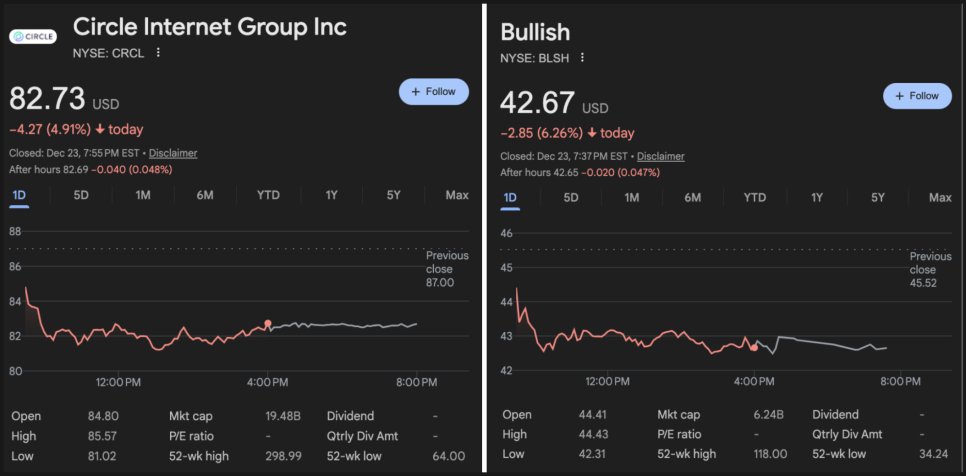This screenshot has height=476, width=966.
Task: View Bullish chart 5Y range
Action: click(x=878, y=197)
